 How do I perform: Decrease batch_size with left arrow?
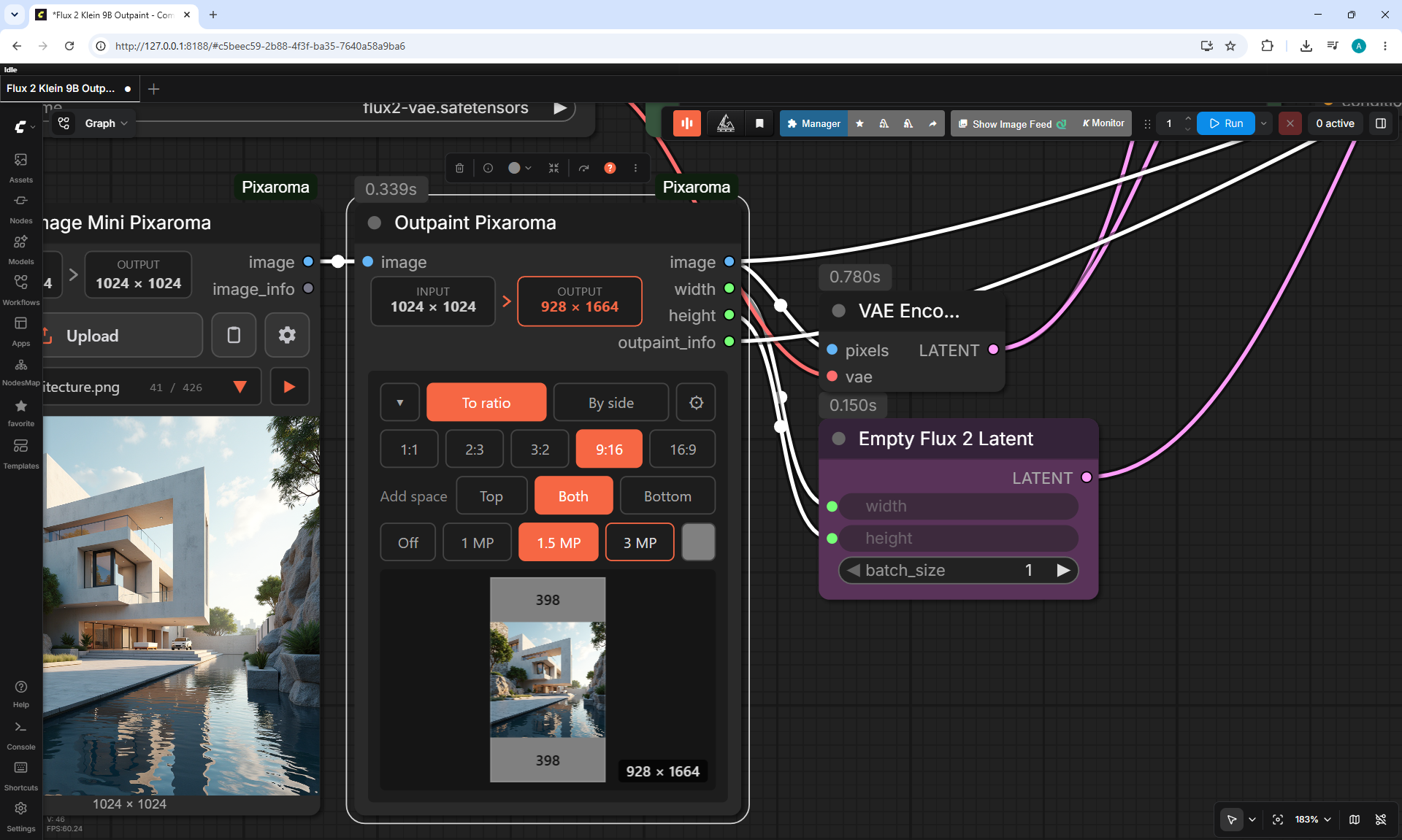point(853,570)
